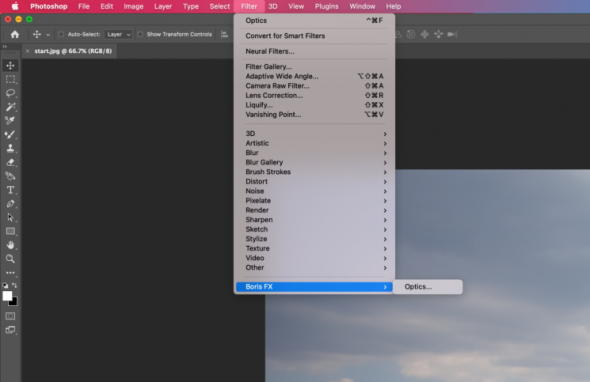The width and height of the screenshot is (590, 382).
Task: Click the Home icon in options bar
Action: (x=15, y=35)
